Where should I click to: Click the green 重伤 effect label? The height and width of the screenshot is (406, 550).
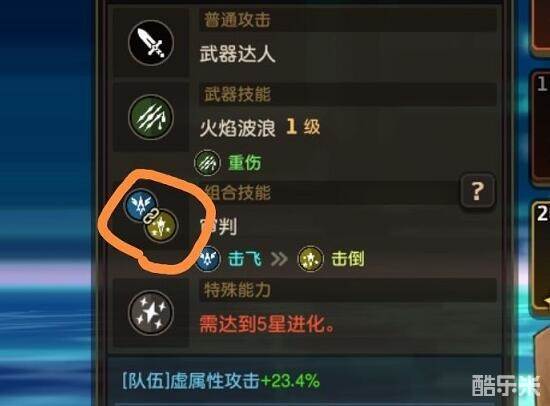(x=245, y=163)
